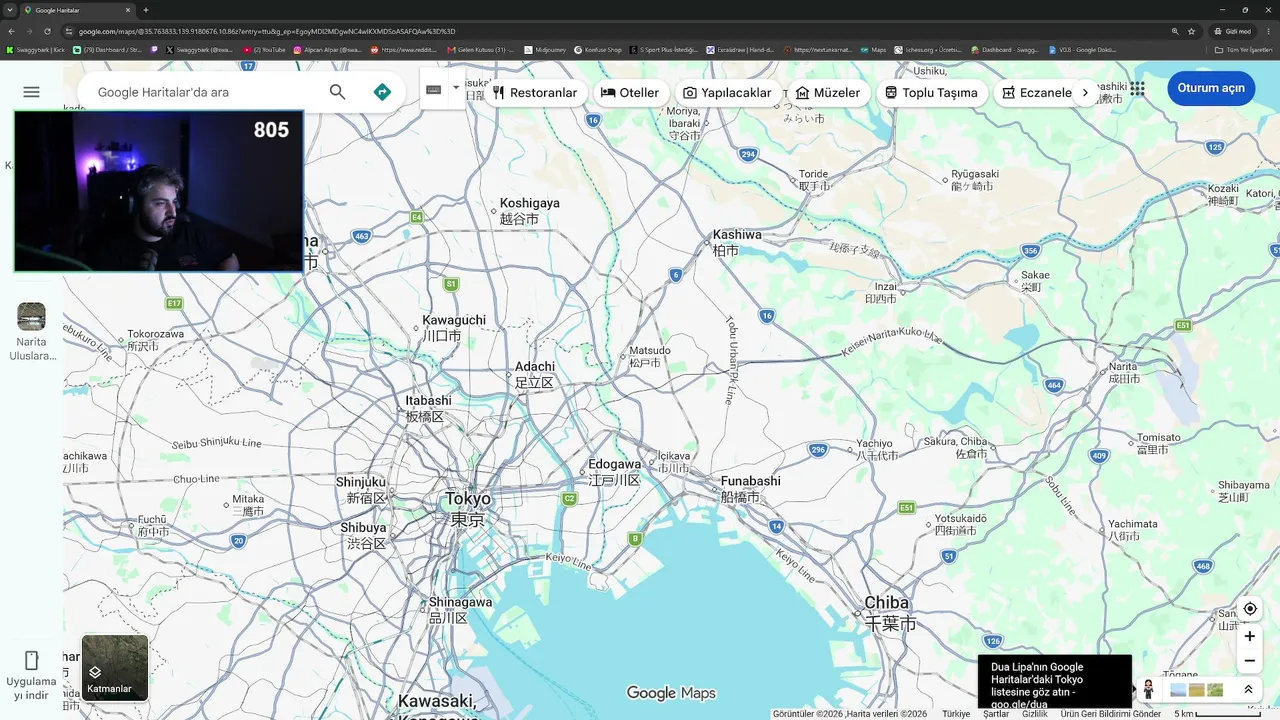
Task: Open the site information icon in address bar
Action: [69, 31]
